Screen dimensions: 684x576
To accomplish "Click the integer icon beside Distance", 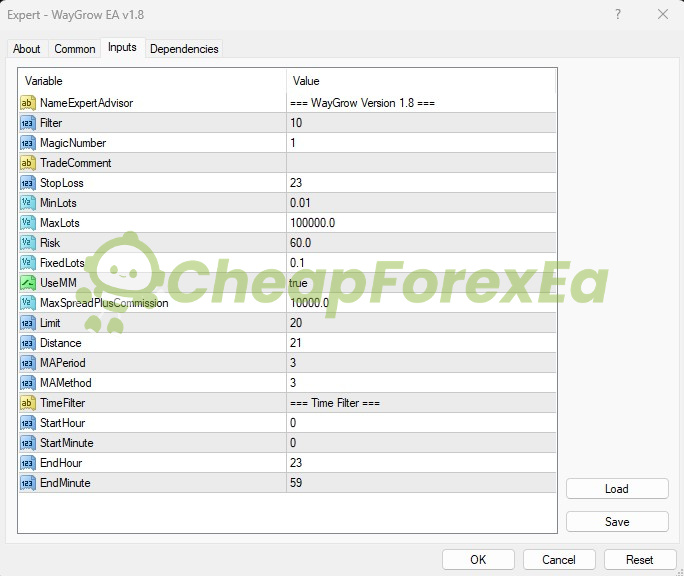I will [x=27, y=343].
